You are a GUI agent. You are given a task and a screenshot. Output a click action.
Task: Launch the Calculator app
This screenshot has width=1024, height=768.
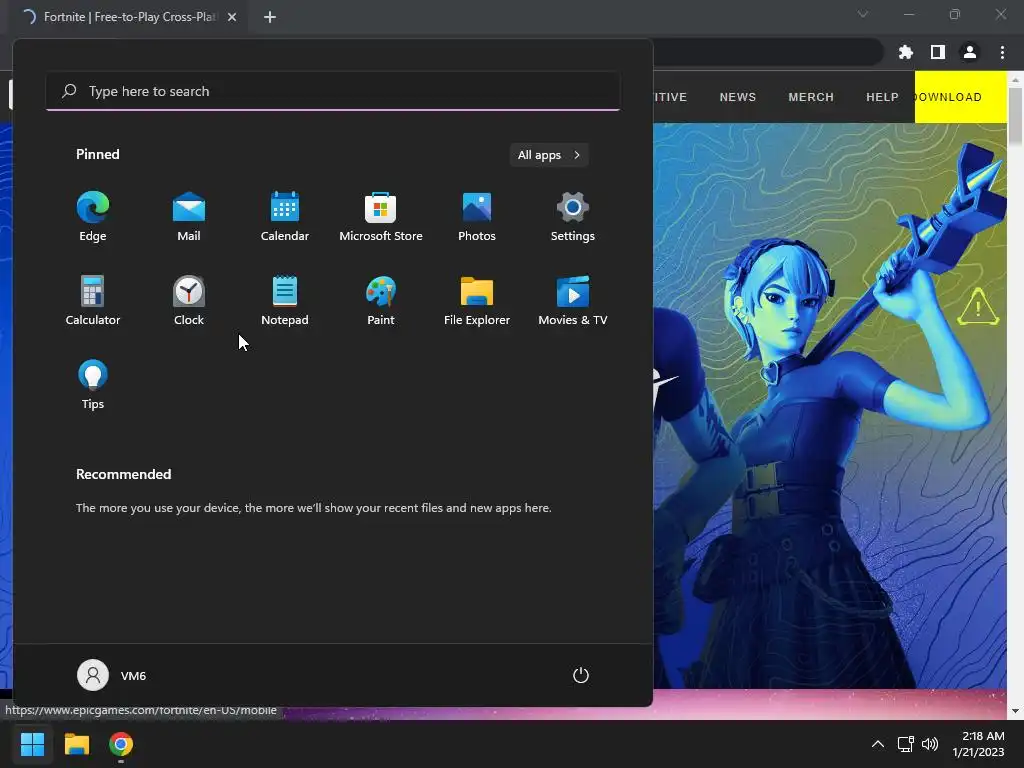(x=93, y=300)
